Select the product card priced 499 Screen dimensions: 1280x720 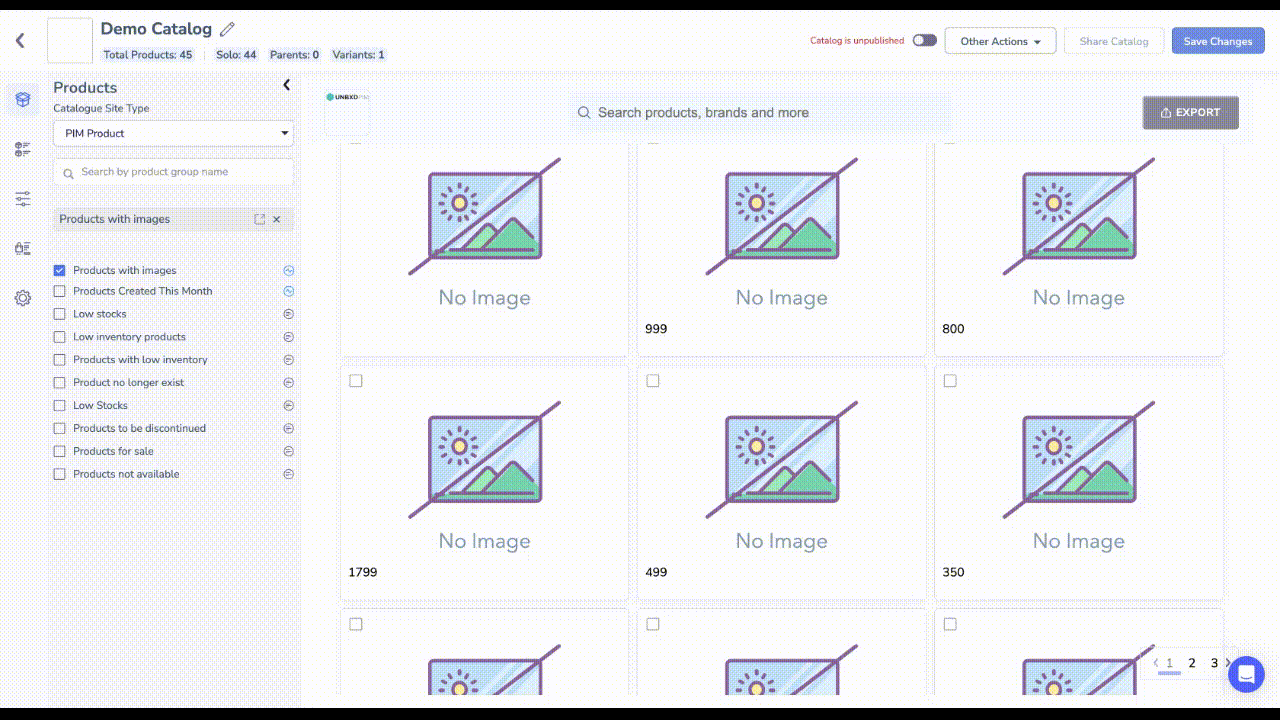[x=653, y=381]
